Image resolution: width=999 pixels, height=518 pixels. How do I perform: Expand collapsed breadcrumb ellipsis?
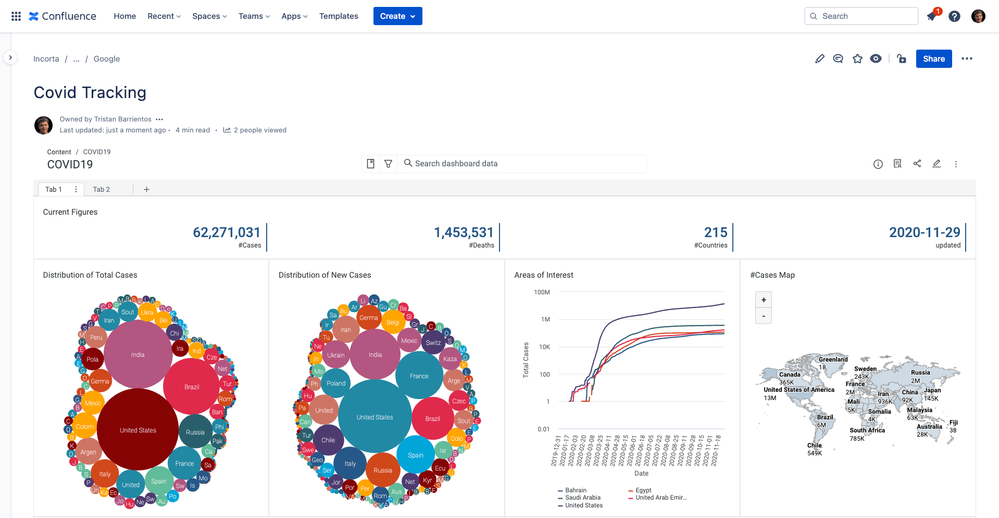click(76, 59)
